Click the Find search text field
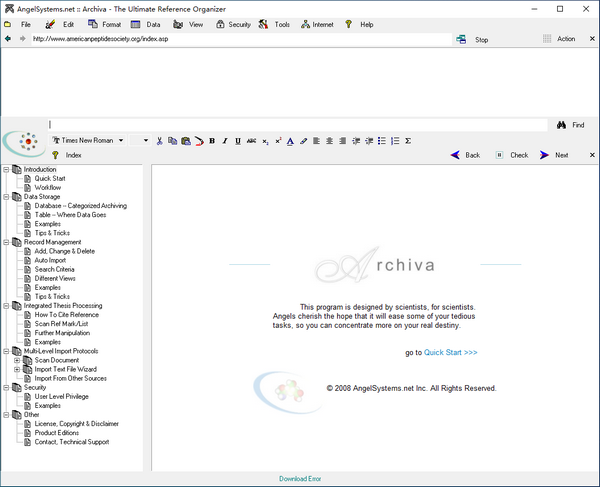Image resolution: width=600 pixels, height=487 pixels. click(x=298, y=125)
